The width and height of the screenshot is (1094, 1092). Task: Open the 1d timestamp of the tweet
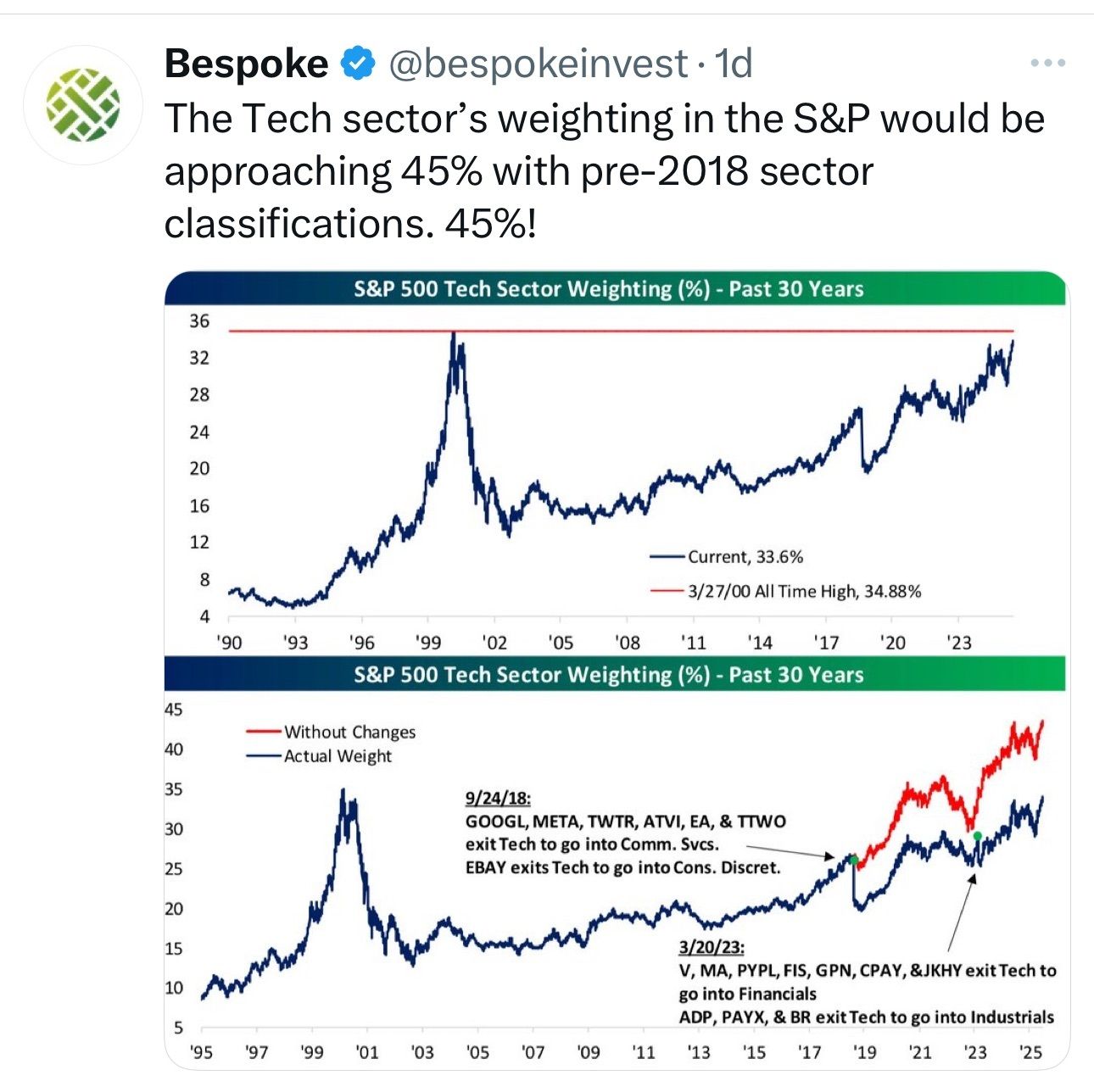pyautogui.click(x=734, y=64)
